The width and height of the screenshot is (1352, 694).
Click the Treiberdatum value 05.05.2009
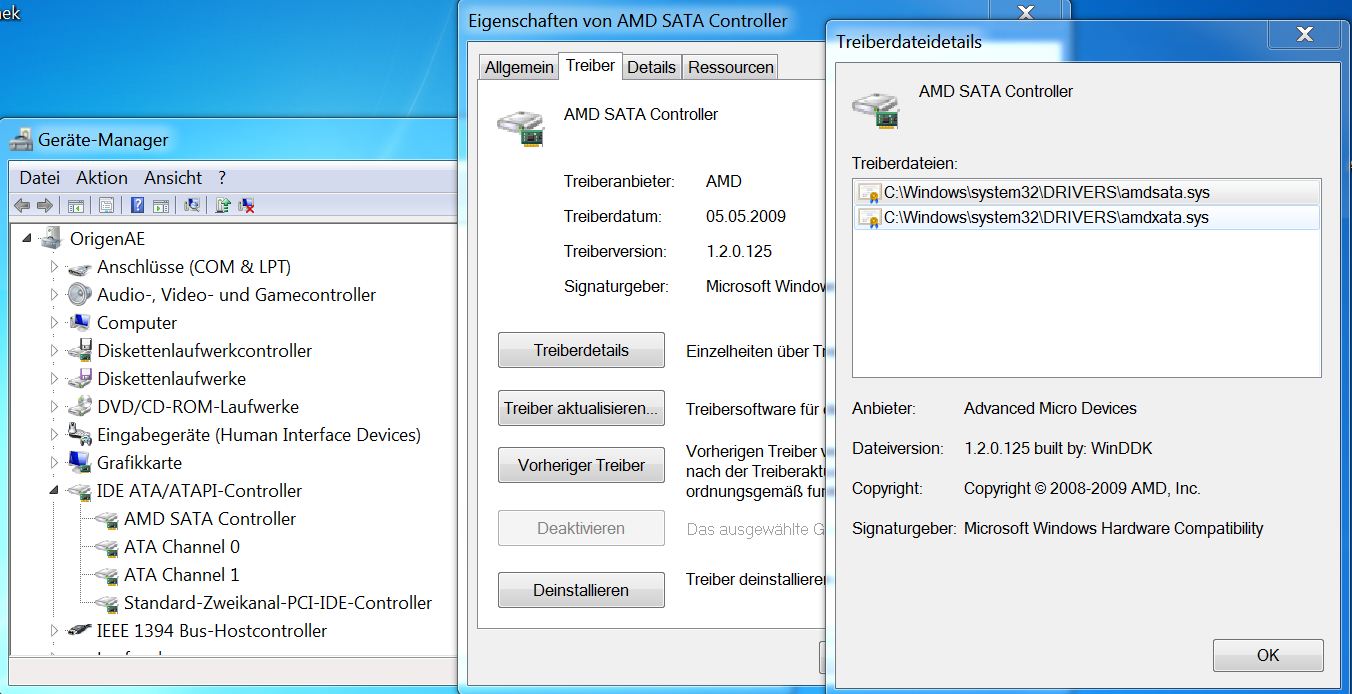pos(746,217)
